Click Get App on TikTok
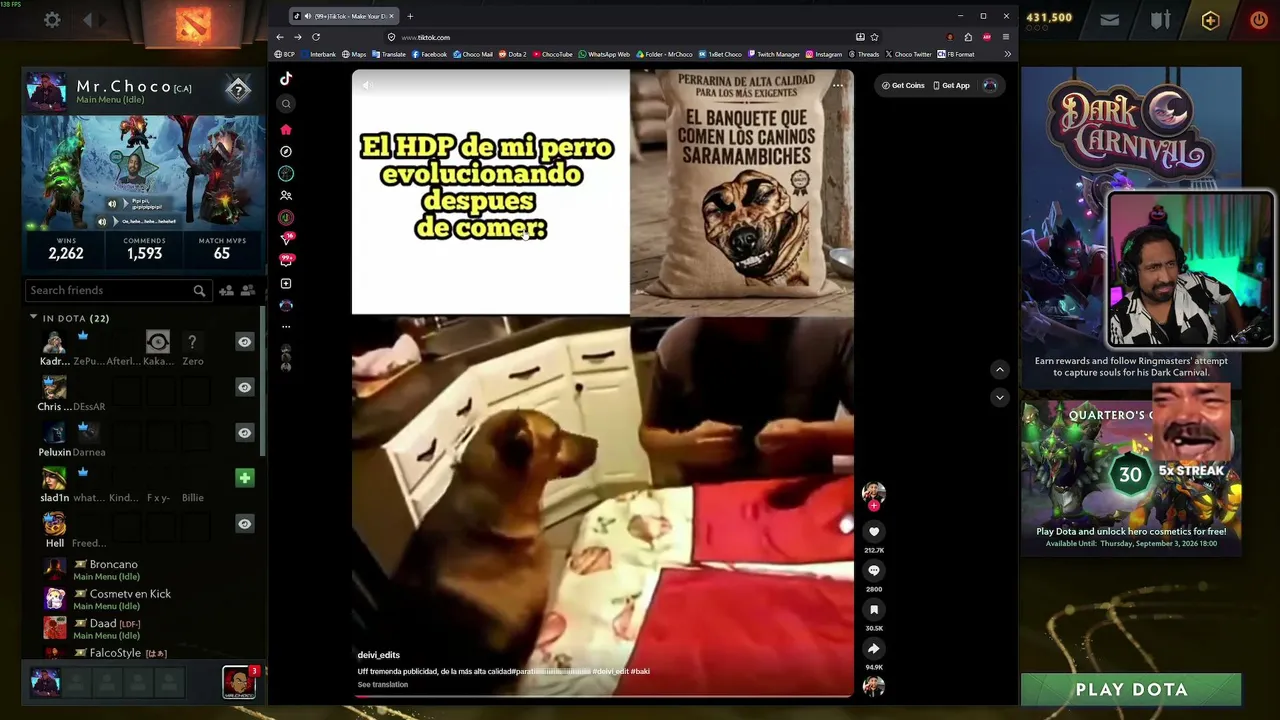 tap(951, 86)
